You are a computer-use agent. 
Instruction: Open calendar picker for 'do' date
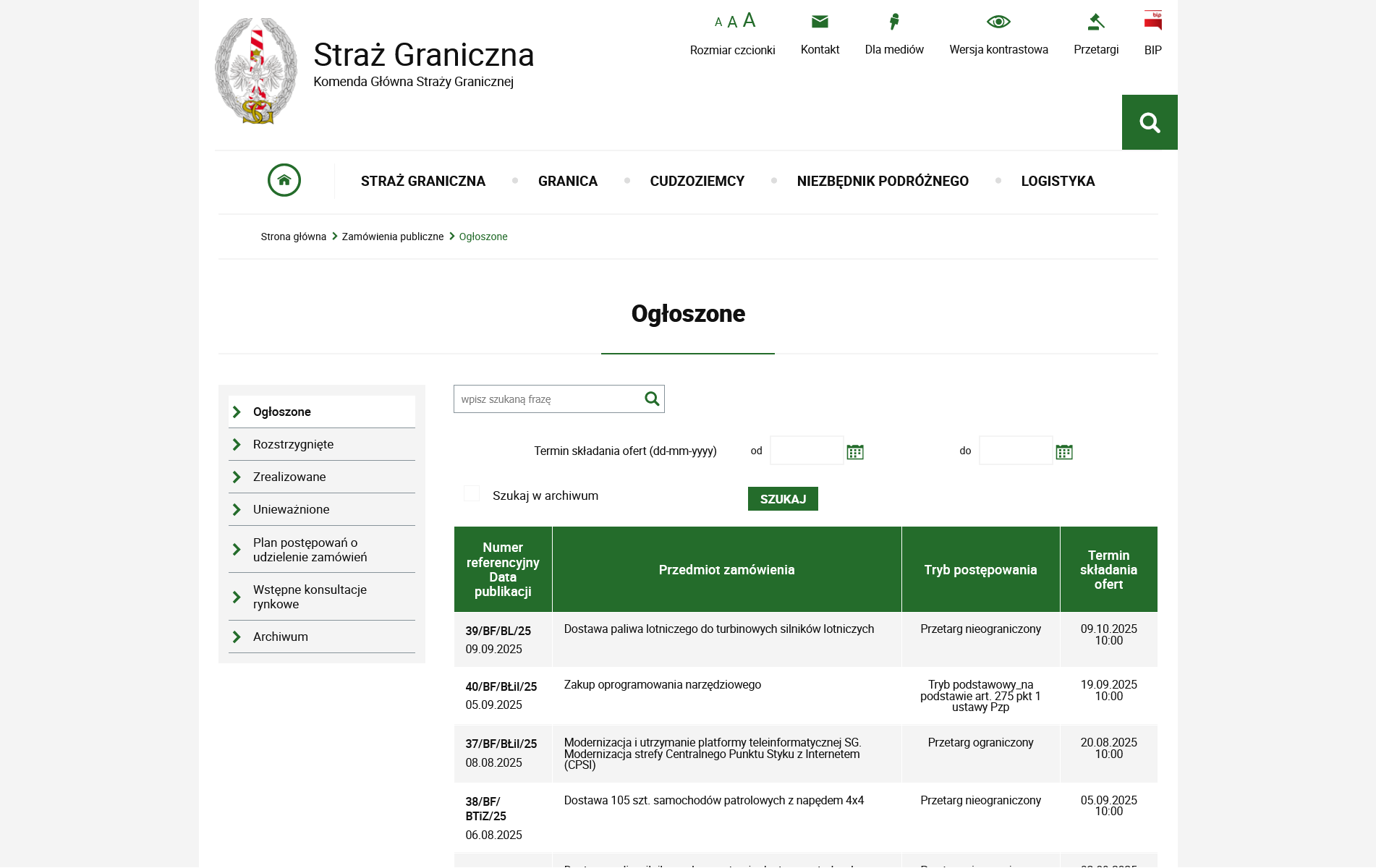coord(1063,452)
